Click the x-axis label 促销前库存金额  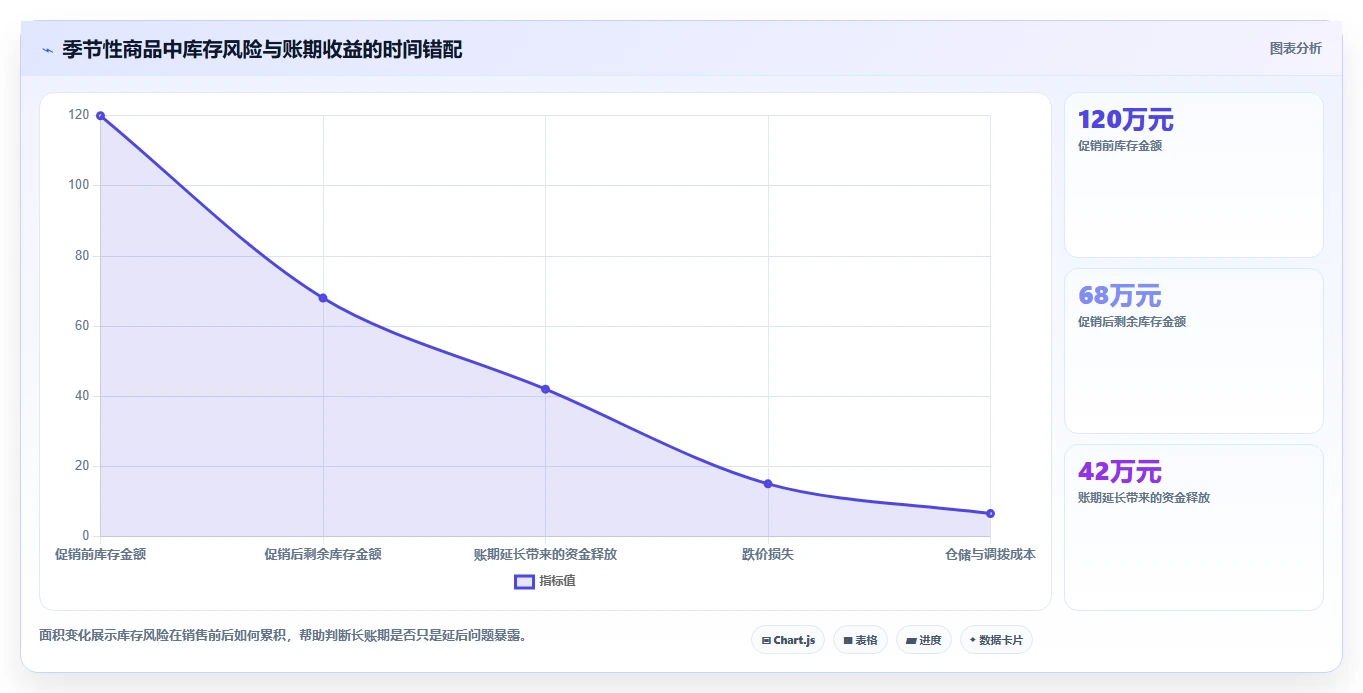[100, 554]
